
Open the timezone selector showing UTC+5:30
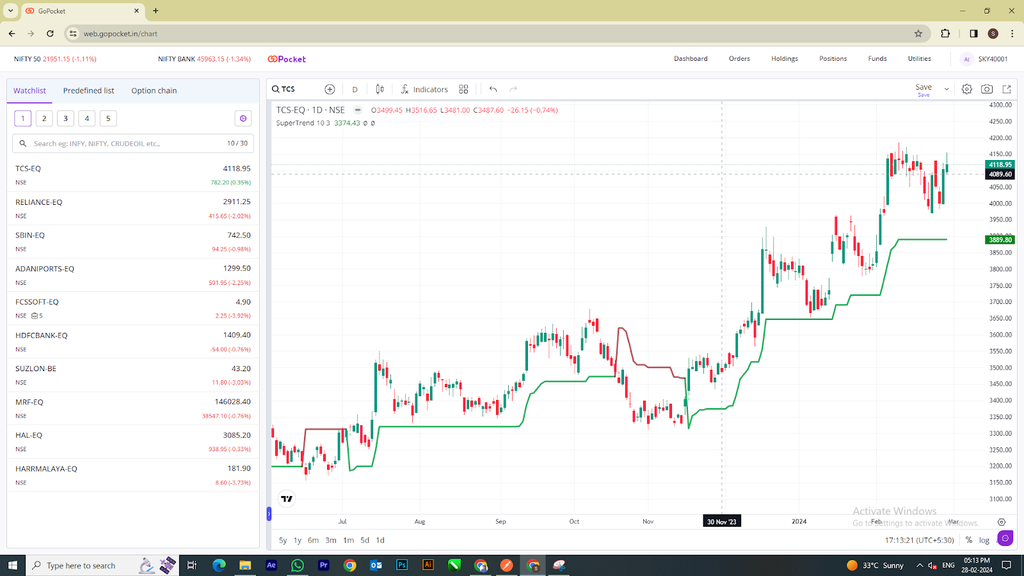click(x=920, y=540)
